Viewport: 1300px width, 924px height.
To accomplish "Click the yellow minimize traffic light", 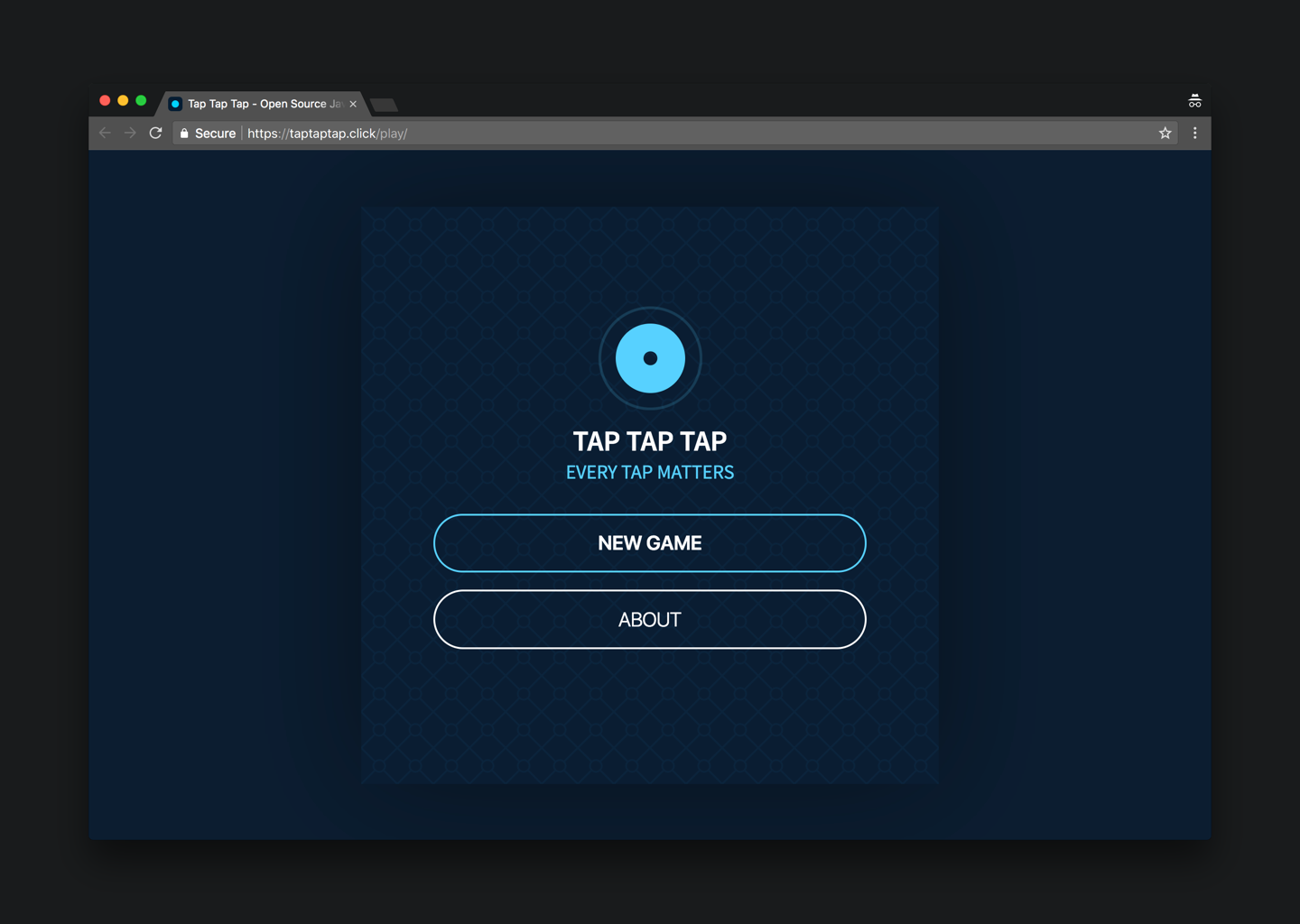I will pyautogui.click(x=123, y=100).
